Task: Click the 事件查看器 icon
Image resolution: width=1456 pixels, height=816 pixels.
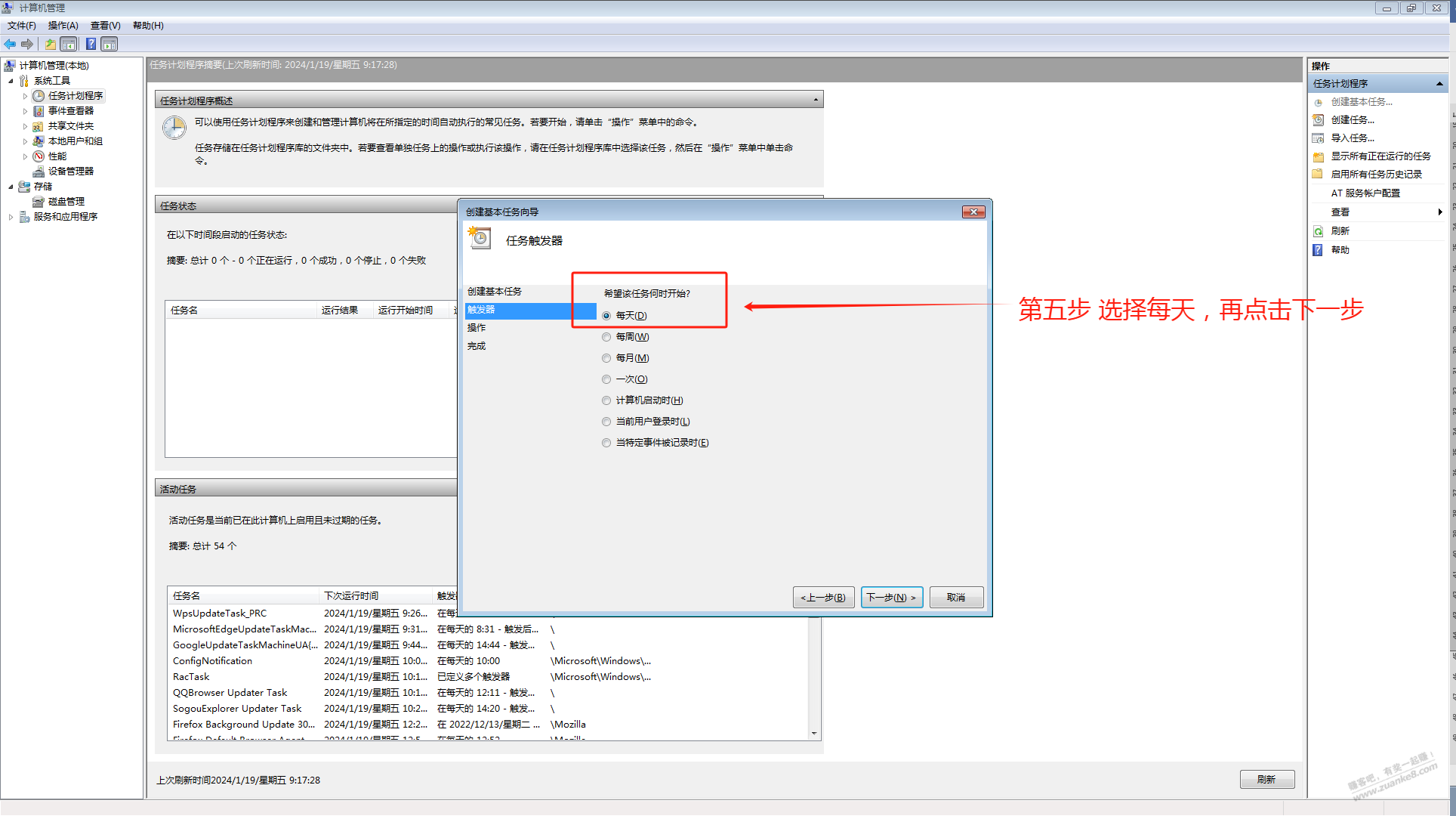Action: pyautogui.click(x=39, y=111)
